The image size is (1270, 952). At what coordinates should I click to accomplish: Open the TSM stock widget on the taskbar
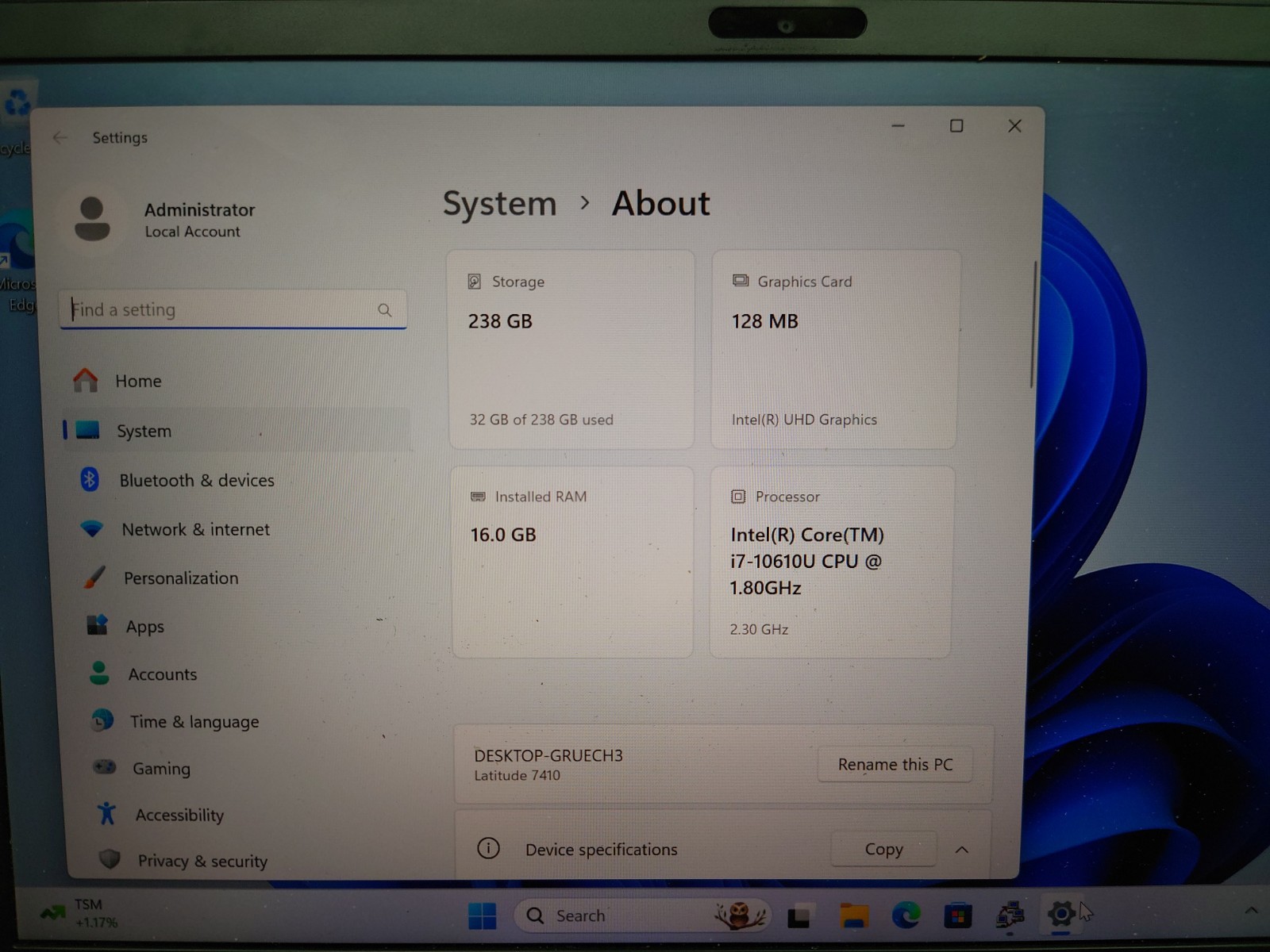click(79, 913)
